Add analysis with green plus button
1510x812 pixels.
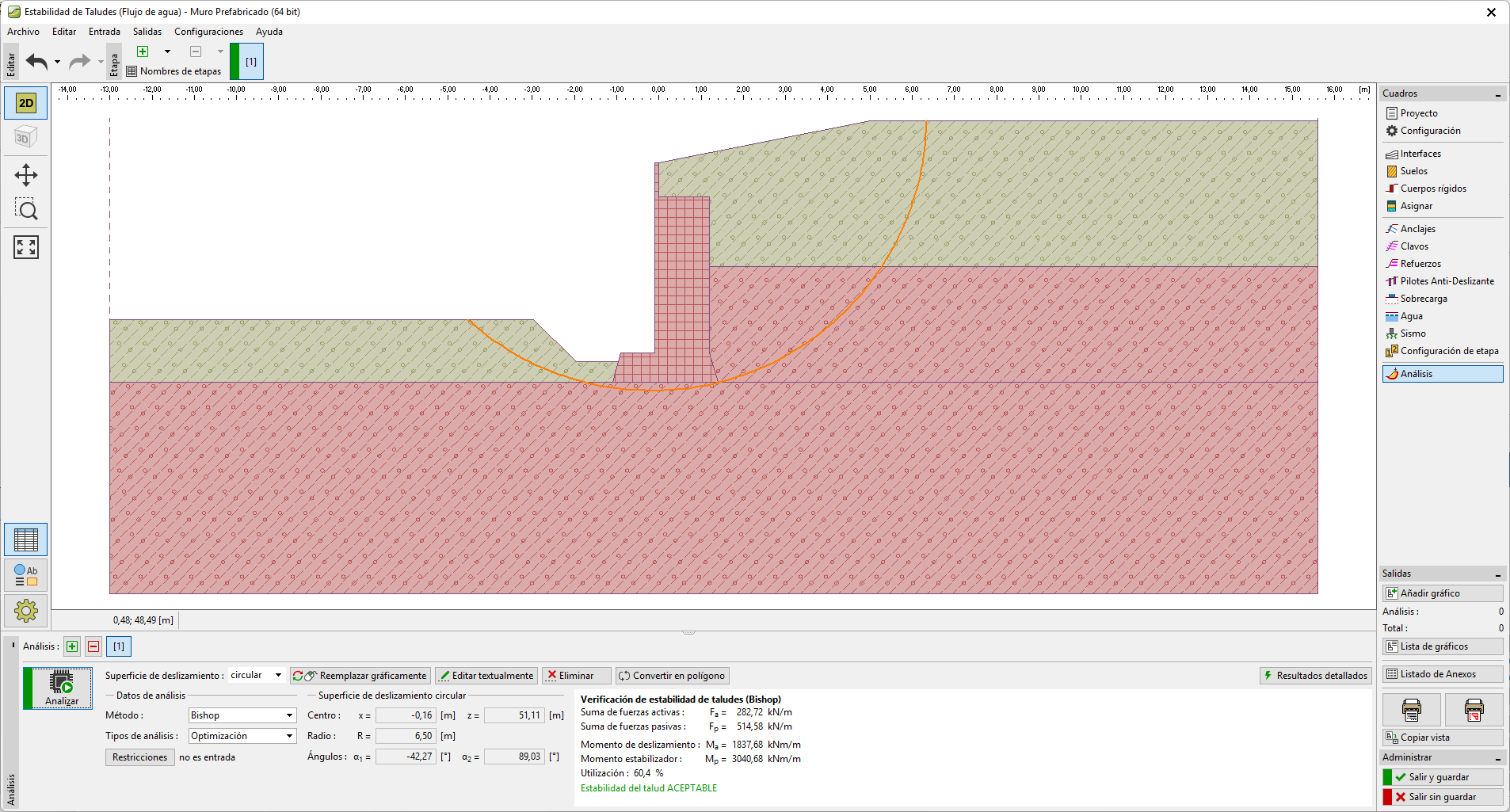[72, 646]
